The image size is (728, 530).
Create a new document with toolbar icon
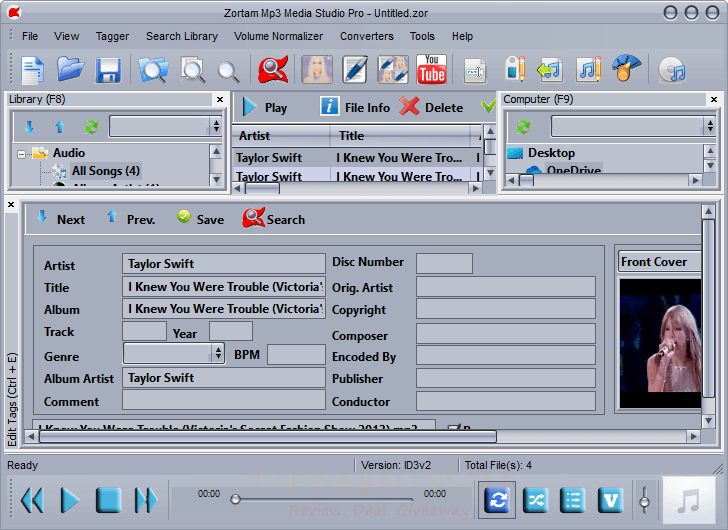[x=32, y=70]
